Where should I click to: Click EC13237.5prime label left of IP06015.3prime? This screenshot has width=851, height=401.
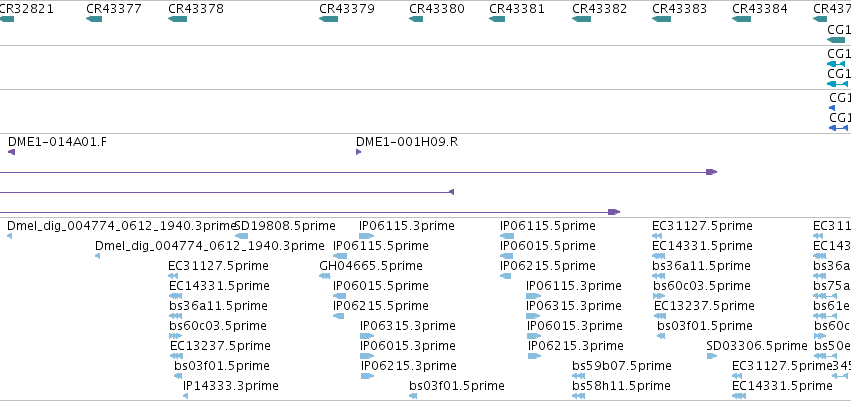coord(220,346)
